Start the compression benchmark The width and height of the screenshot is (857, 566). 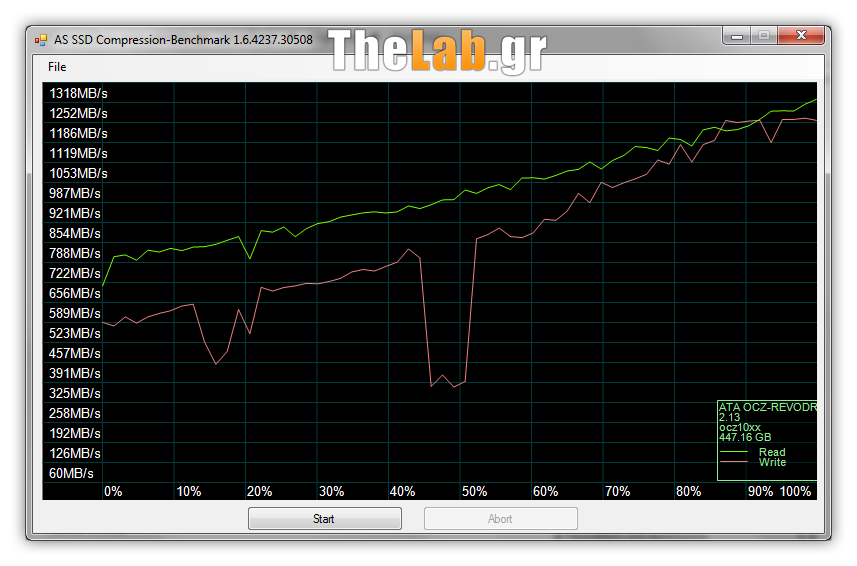pos(325,518)
